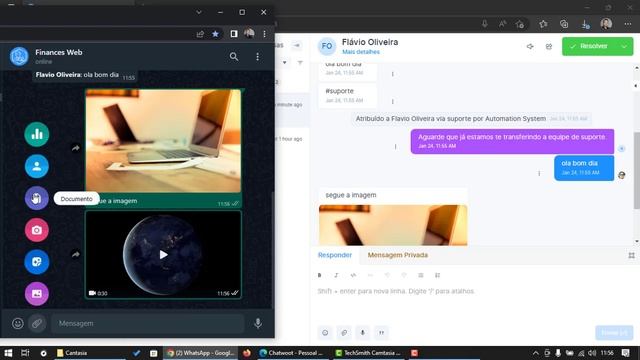Open Chrome profile avatar
Screen dimensions: 640x360
tap(249, 33)
